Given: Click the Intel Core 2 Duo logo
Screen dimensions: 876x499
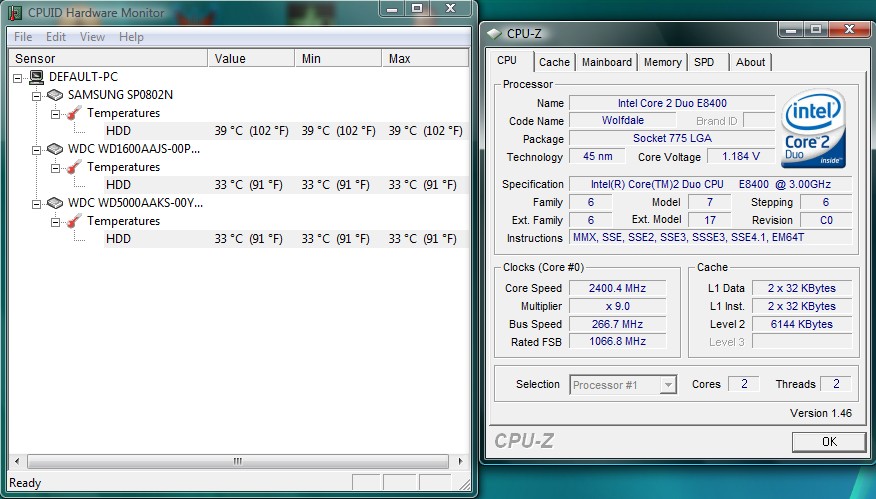Looking at the screenshot, I should tap(813, 129).
